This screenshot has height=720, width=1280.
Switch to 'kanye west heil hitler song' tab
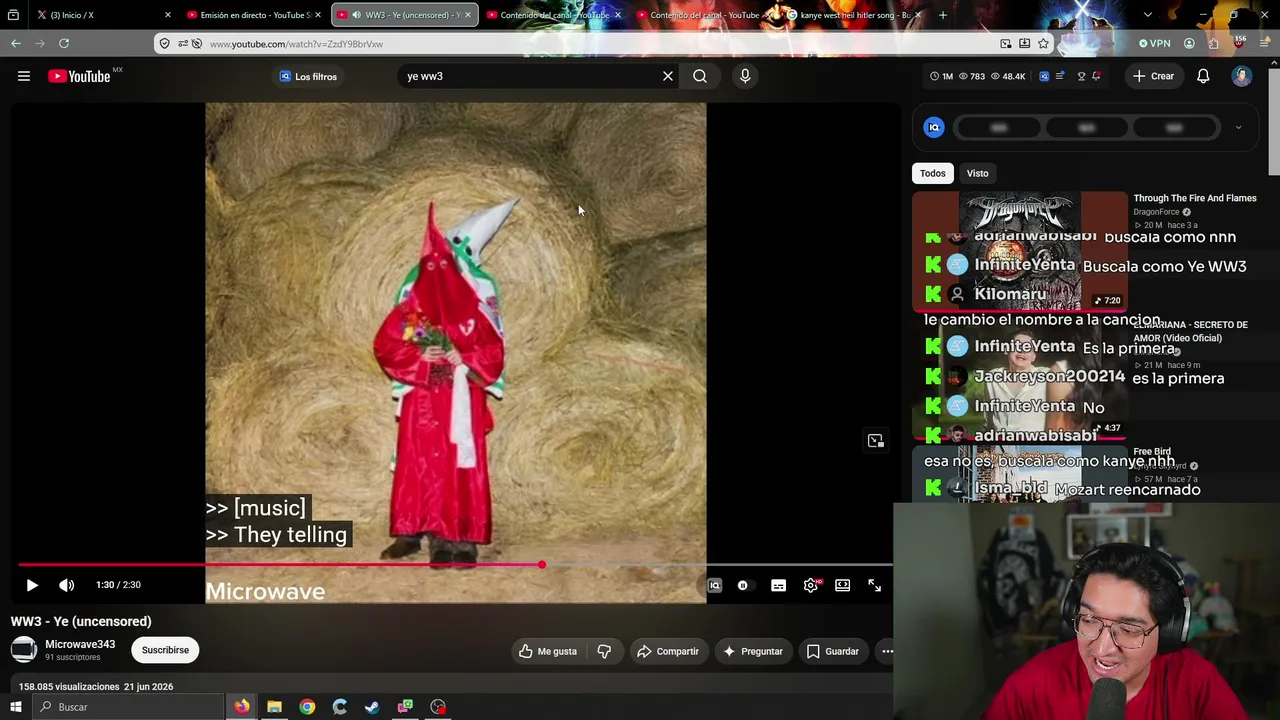coord(855,15)
